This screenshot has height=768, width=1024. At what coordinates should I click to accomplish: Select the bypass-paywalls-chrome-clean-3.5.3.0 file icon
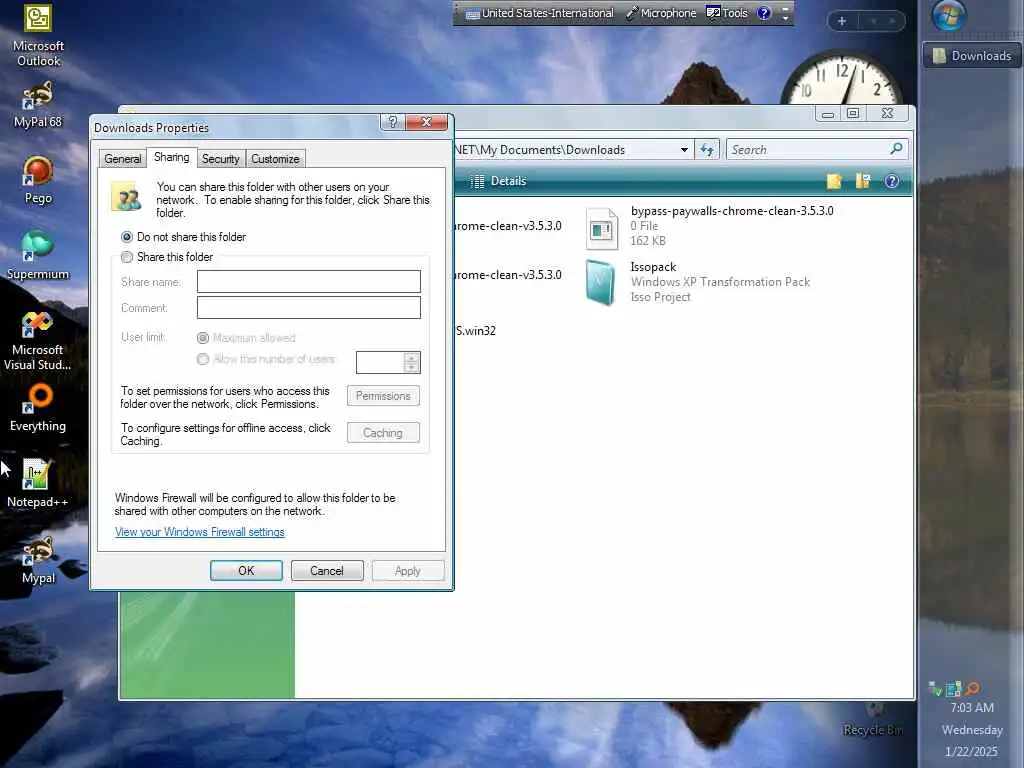pos(601,229)
